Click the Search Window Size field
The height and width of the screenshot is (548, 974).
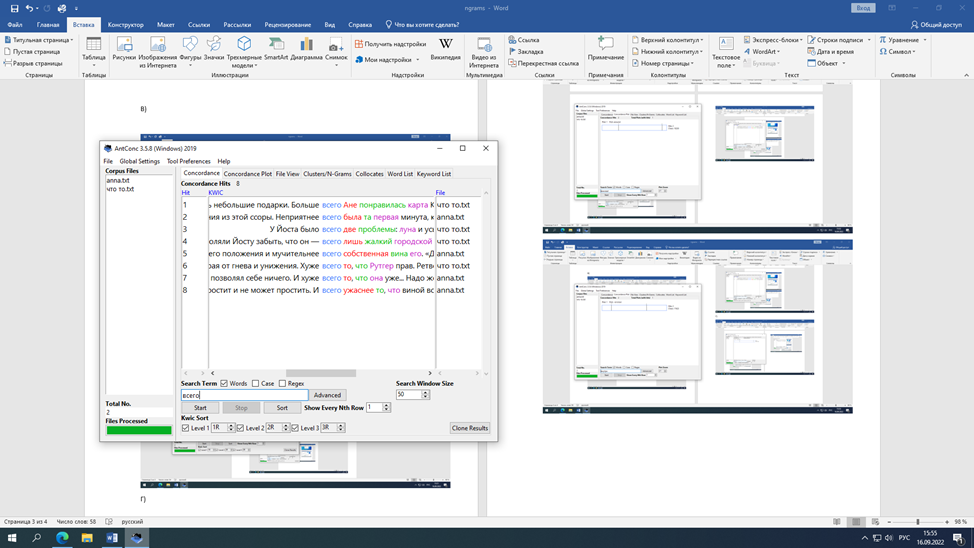[409, 395]
